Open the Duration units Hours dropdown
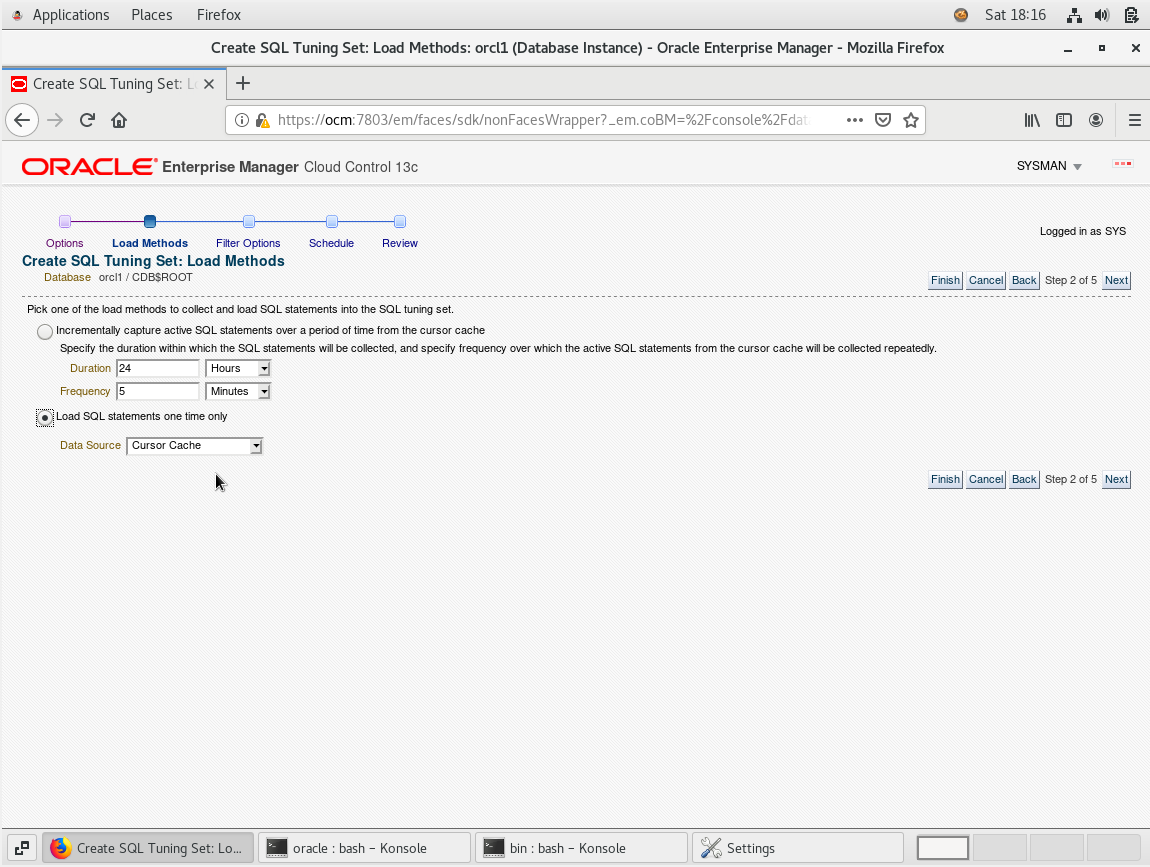Image resolution: width=1150 pixels, height=867 pixels. coord(238,368)
